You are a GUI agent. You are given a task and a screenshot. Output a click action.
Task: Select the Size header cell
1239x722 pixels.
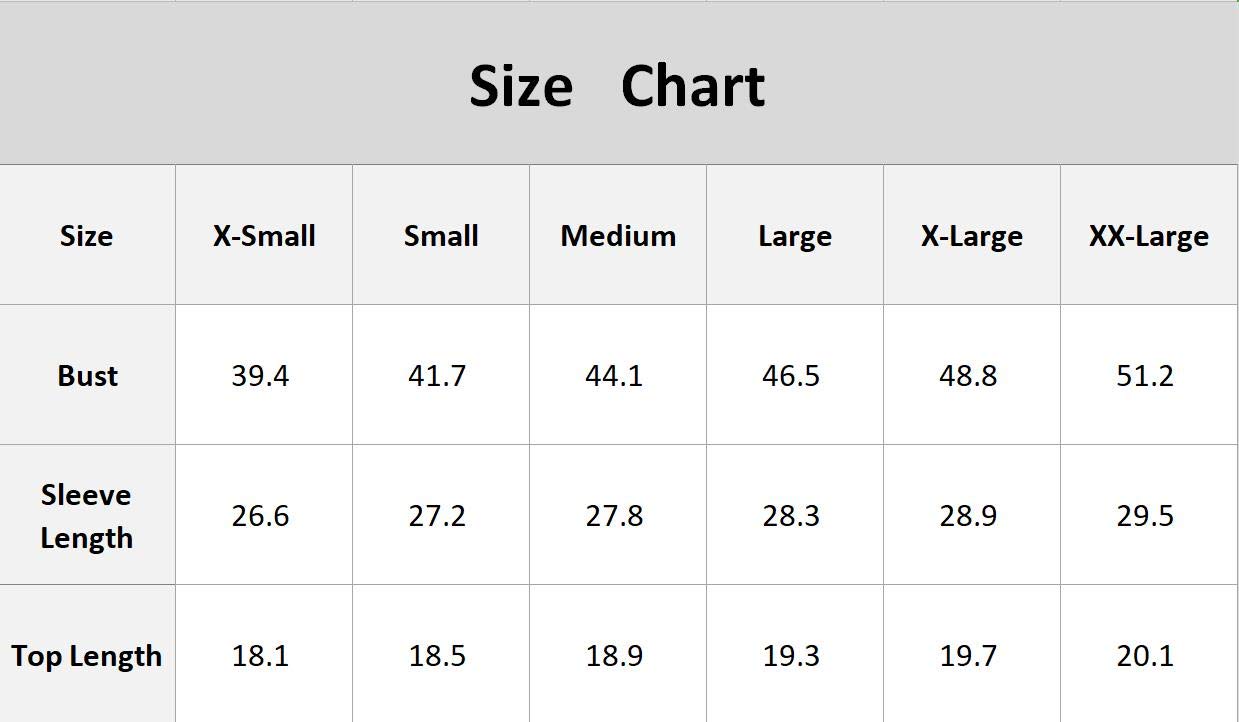[86, 236]
